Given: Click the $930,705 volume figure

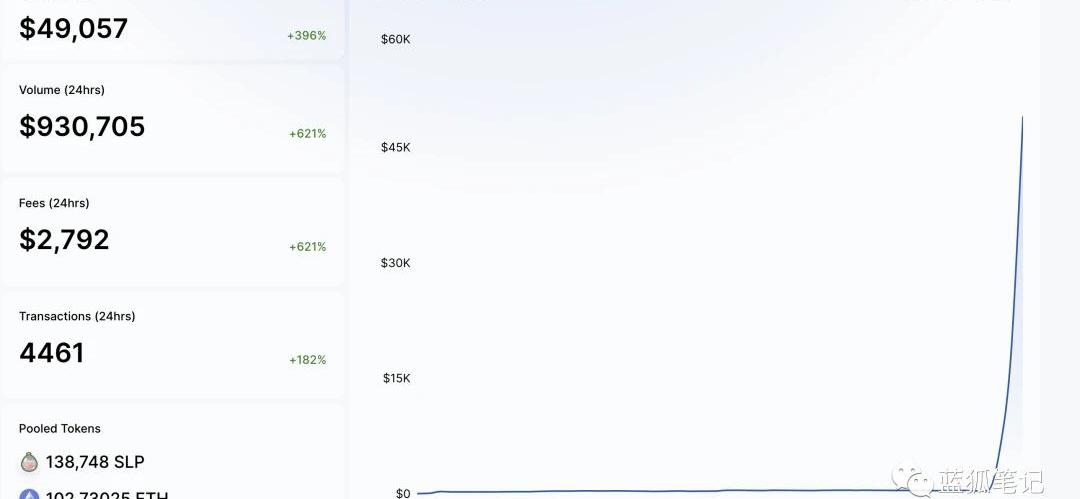Looking at the screenshot, I should coord(82,126).
